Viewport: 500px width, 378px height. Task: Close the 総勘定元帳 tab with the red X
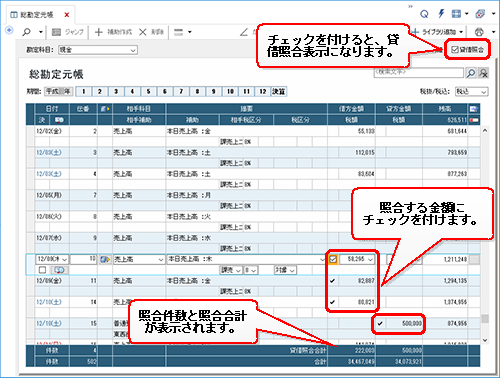click(x=67, y=15)
